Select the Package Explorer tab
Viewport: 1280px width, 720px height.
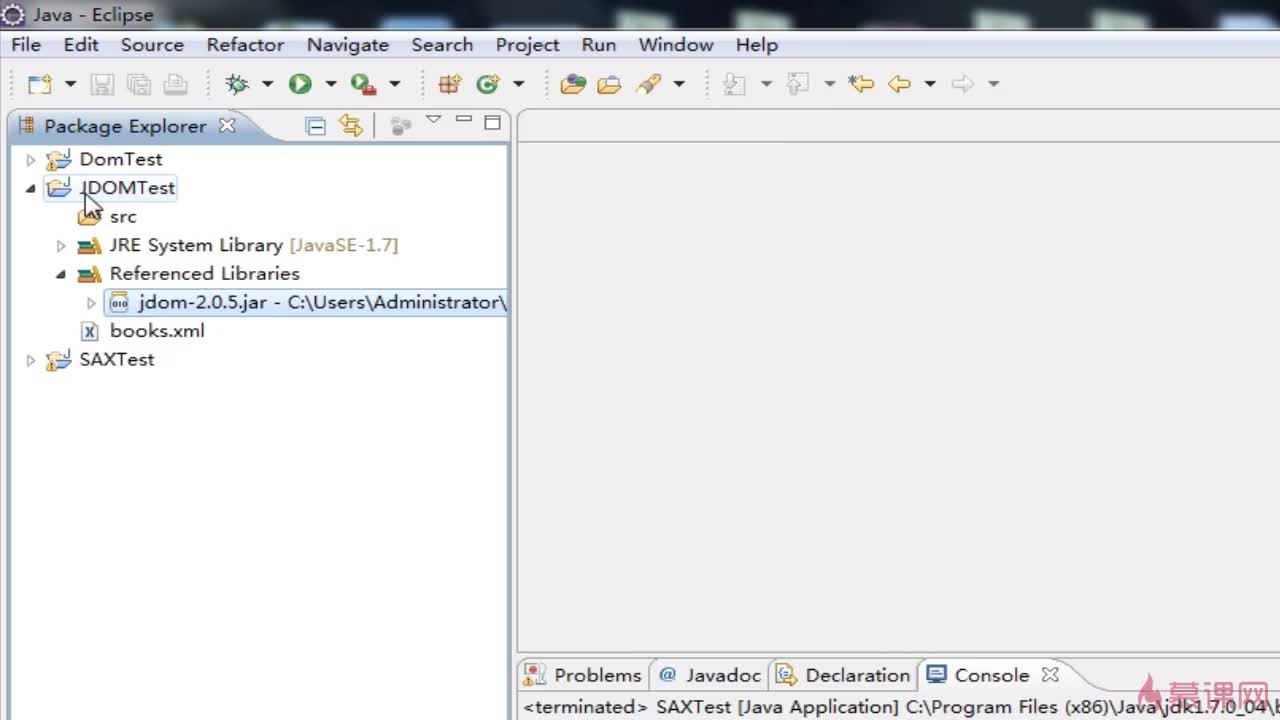[125, 126]
